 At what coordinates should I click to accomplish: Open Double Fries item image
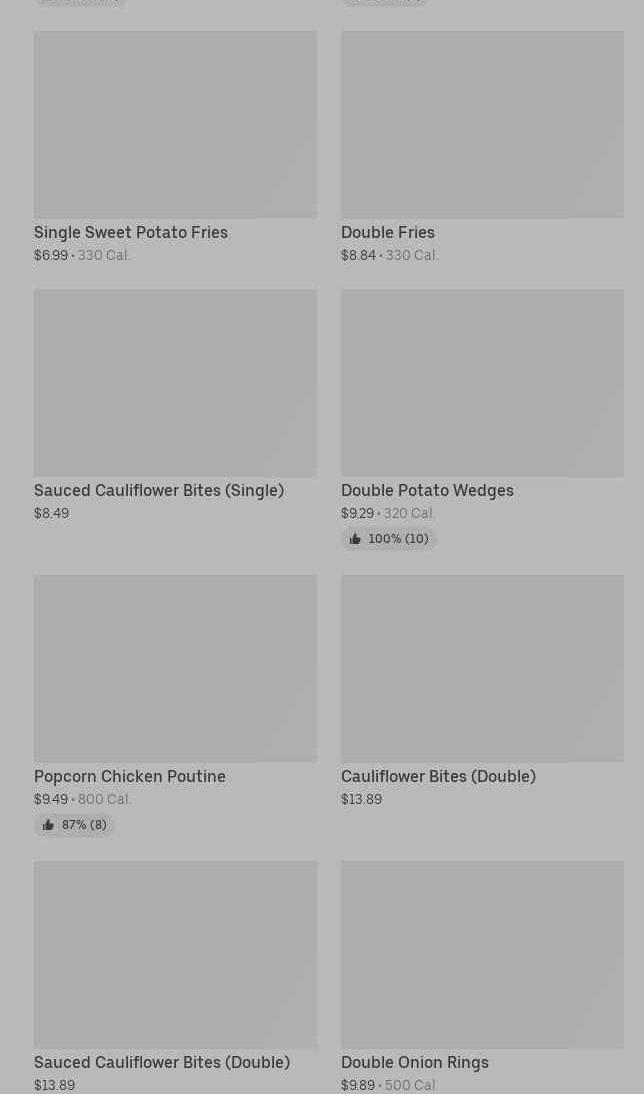pyautogui.click(x=482, y=124)
